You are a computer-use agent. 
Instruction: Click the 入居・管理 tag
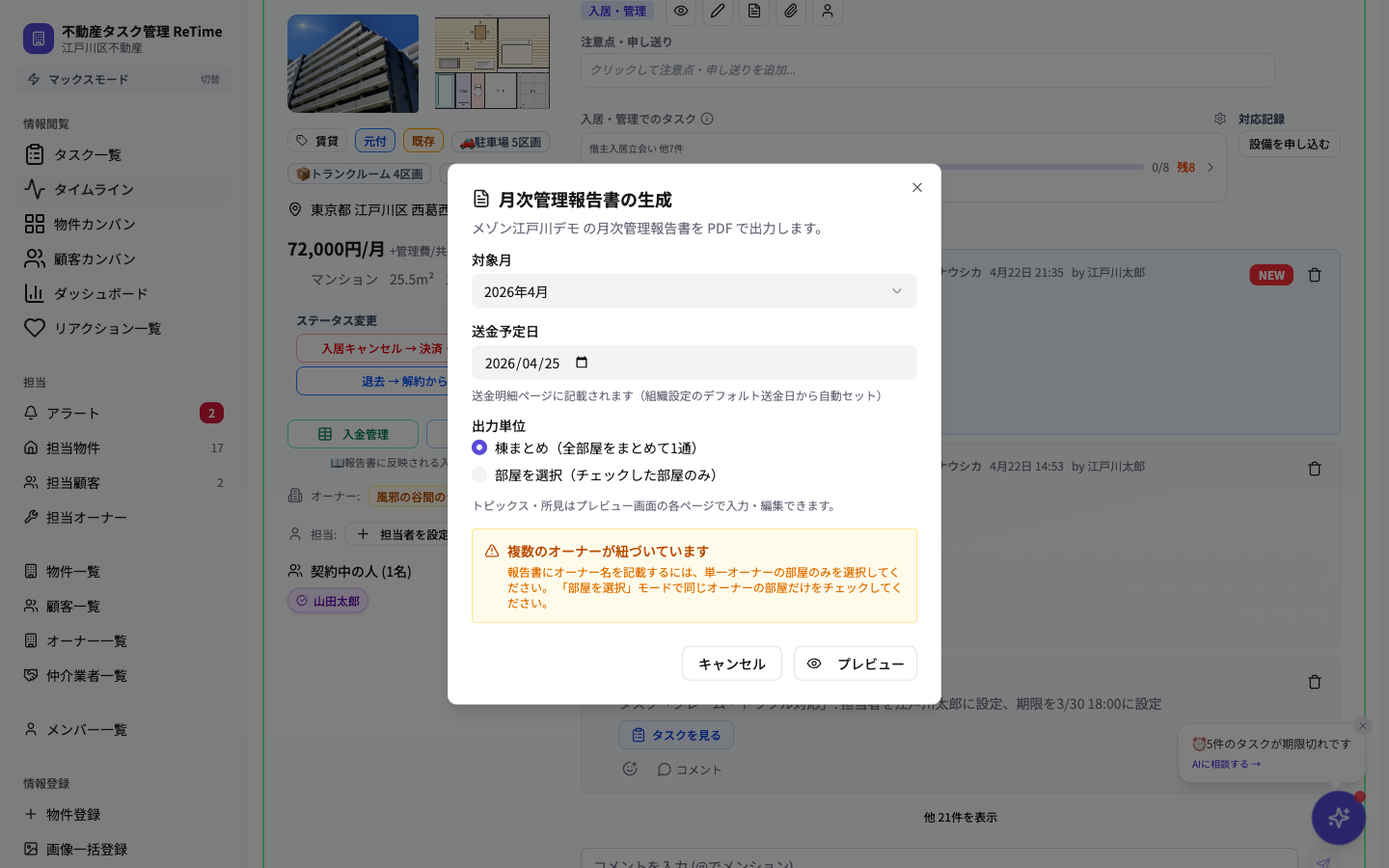tap(617, 11)
